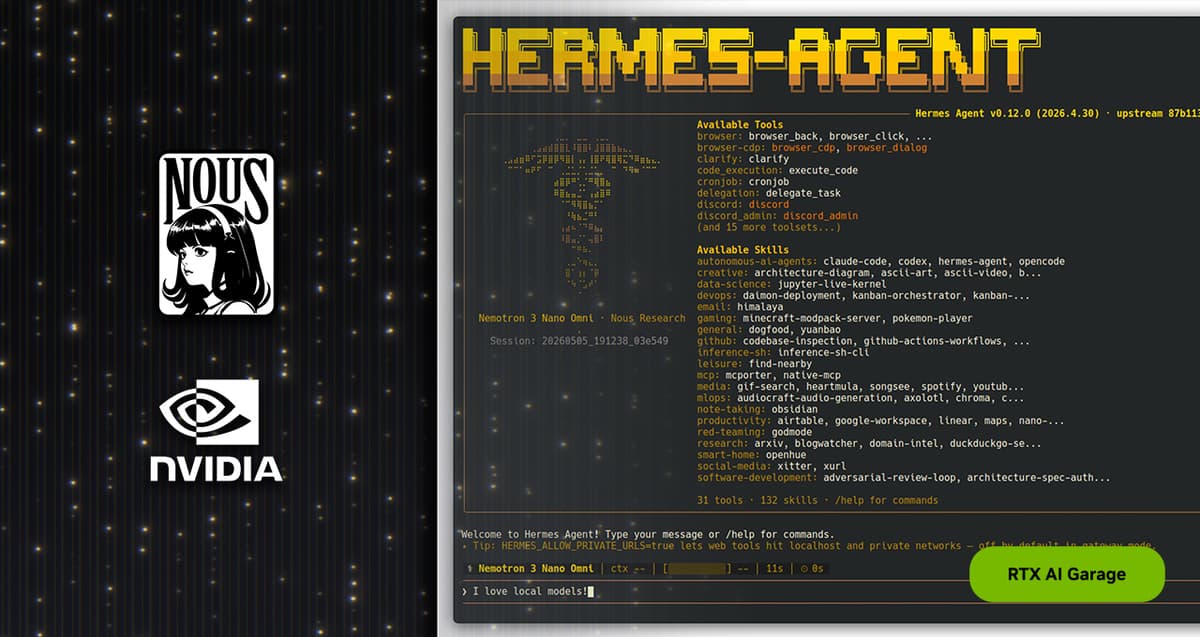Viewport: 1200px width, 637px height.
Task: Click the 'cronjob: cronjob' row
Action: coord(743,181)
